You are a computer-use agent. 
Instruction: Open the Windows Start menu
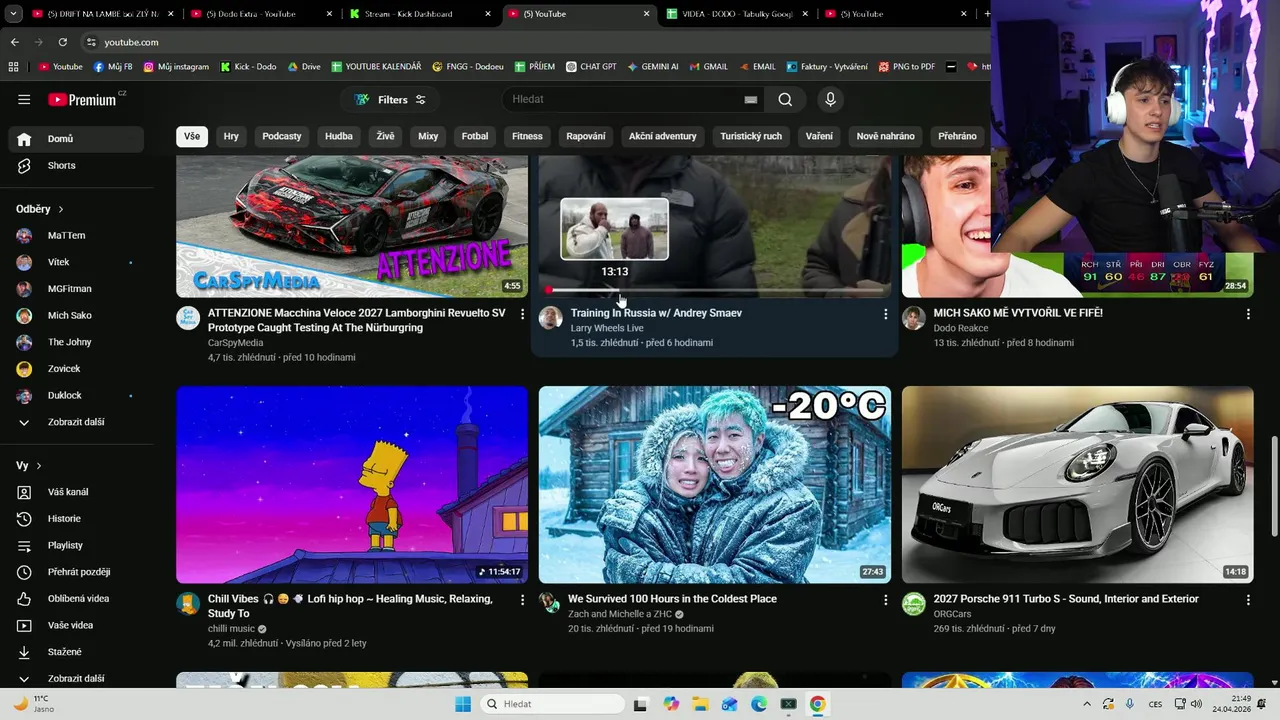point(463,704)
